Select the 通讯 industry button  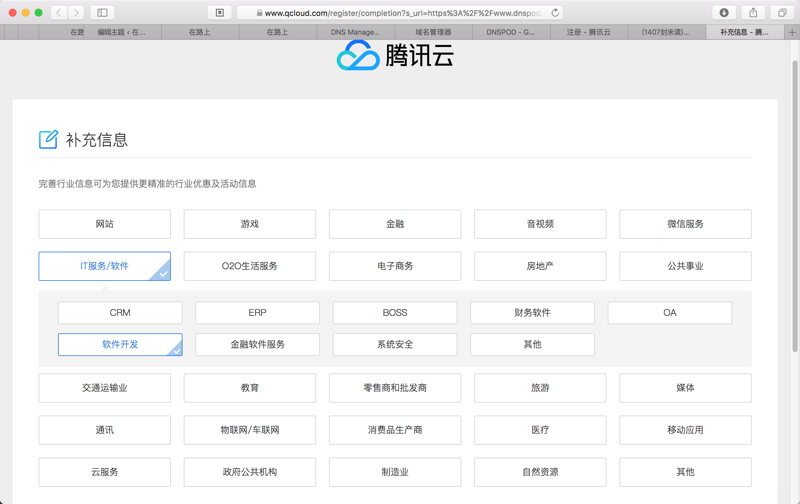pyautogui.click(x=105, y=430)
